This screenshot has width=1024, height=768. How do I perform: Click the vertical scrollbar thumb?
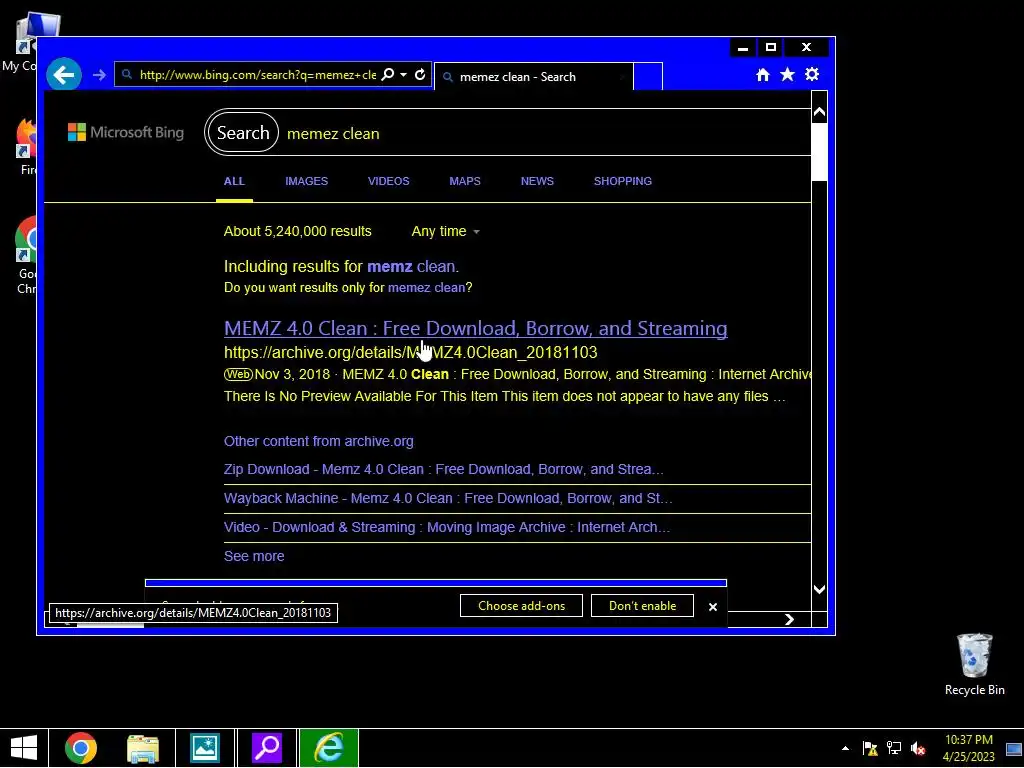point(819,151)
